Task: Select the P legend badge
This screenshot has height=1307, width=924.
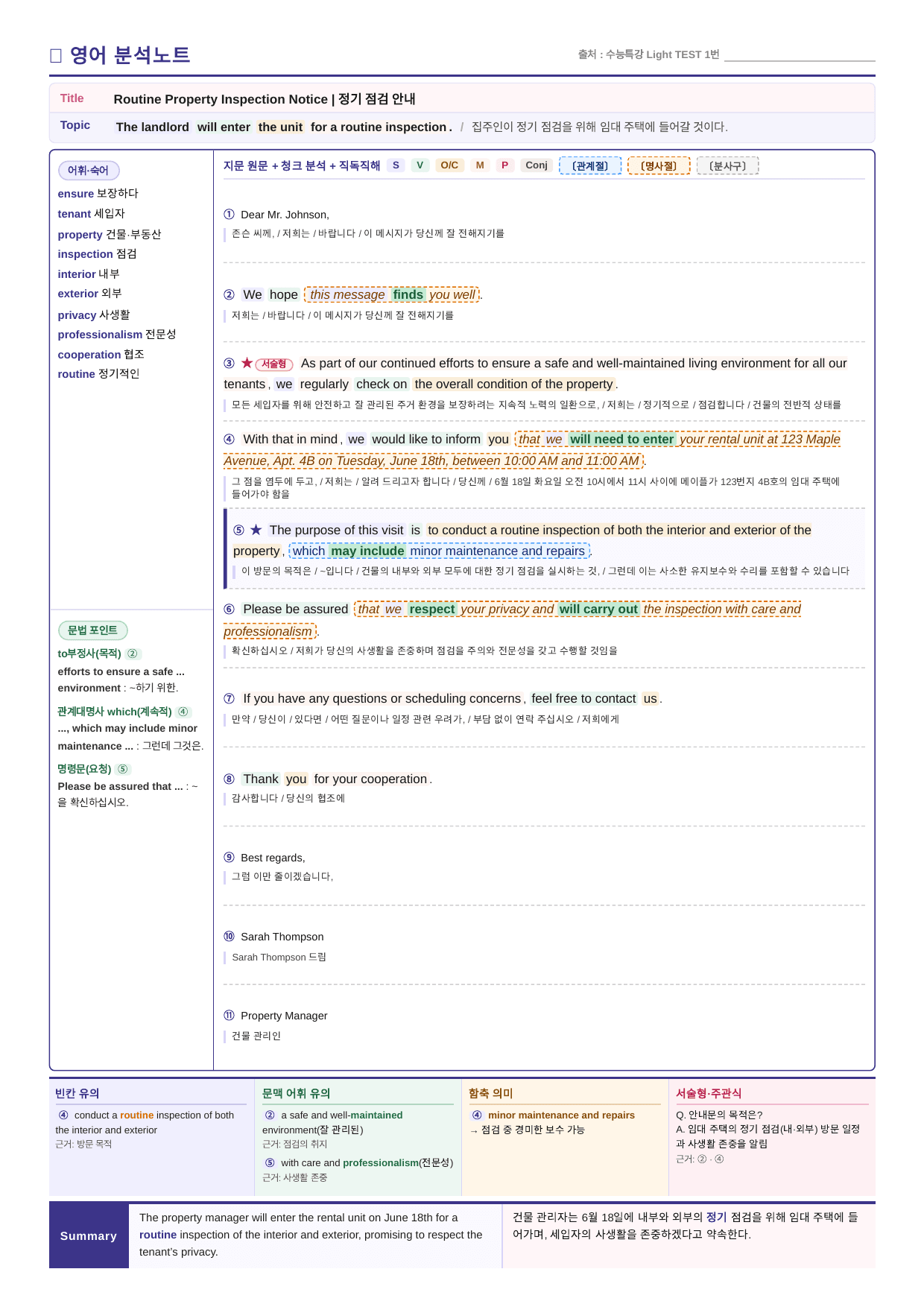Action: tap(504, 165)
